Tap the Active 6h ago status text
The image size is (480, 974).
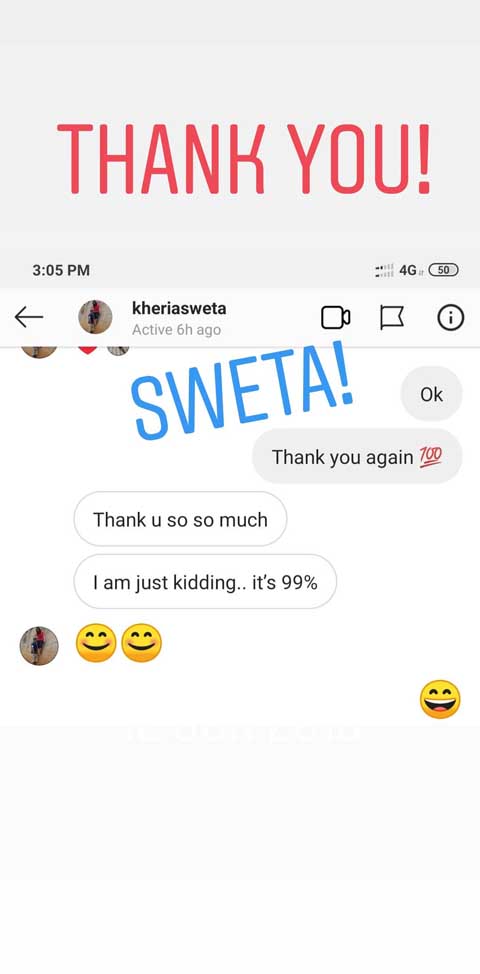176,330
